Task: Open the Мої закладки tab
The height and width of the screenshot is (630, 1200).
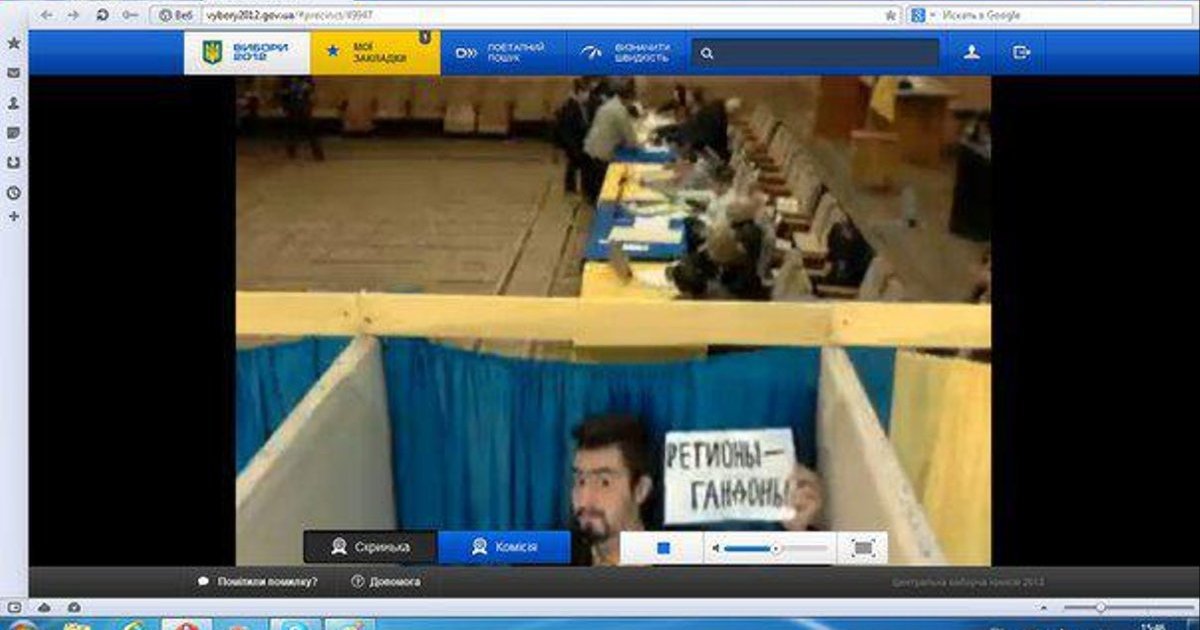Action: pyautogui.click(x=375, y=52)
